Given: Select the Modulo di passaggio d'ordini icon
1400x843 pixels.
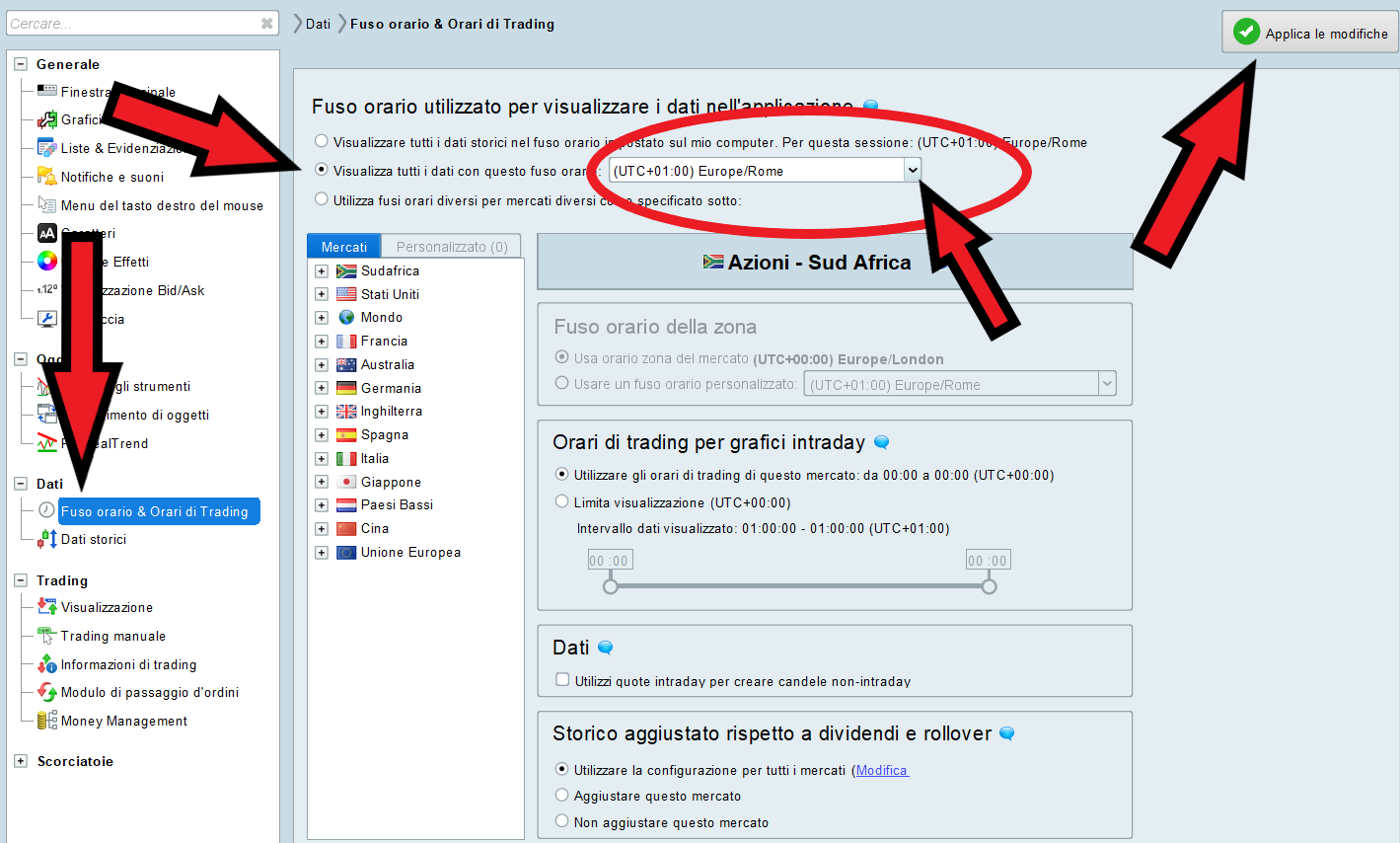Looking at the screenshot, I should coord(46,692).
